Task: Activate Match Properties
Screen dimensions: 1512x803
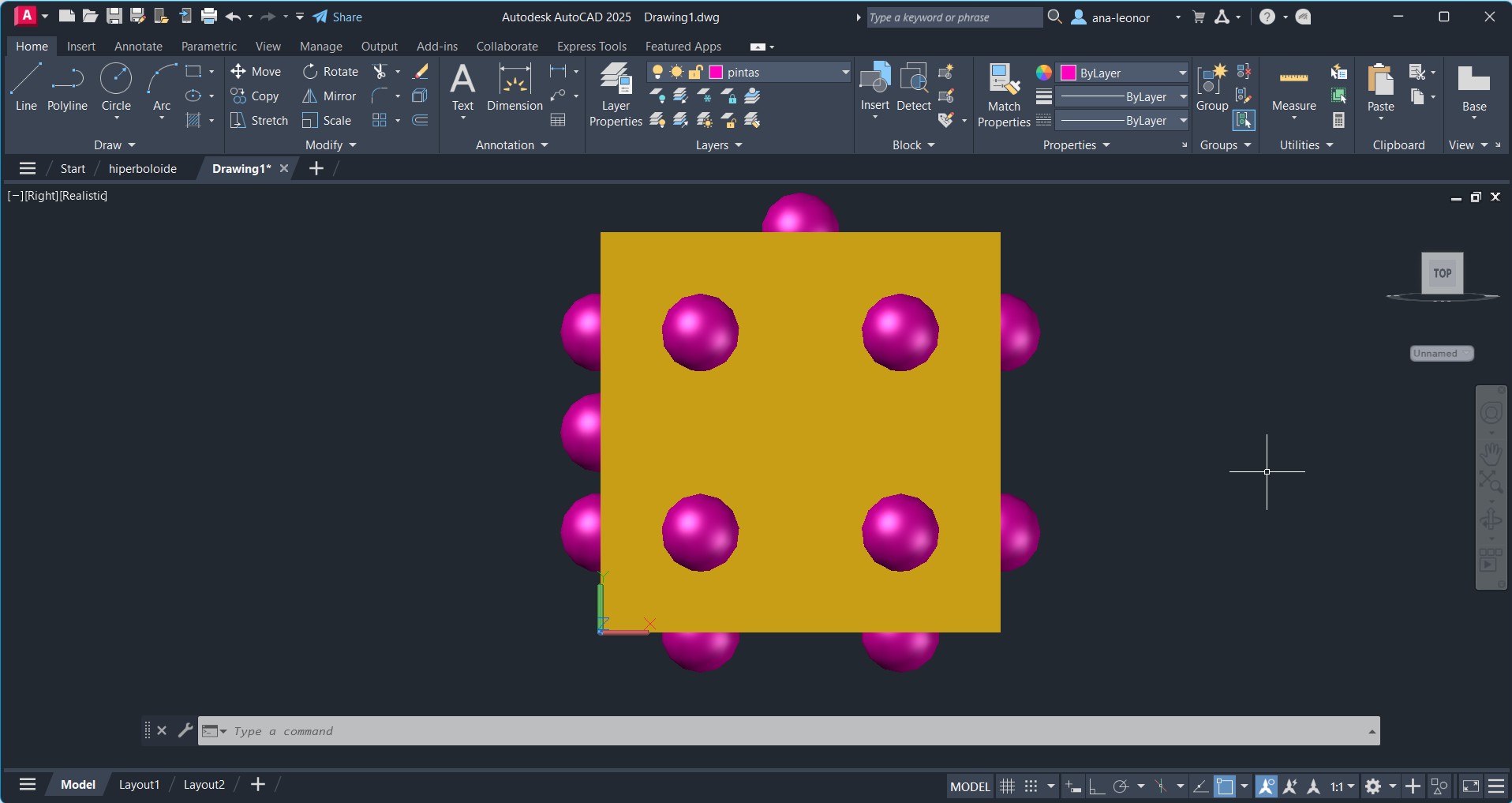Action: [x=1004, y=95]
